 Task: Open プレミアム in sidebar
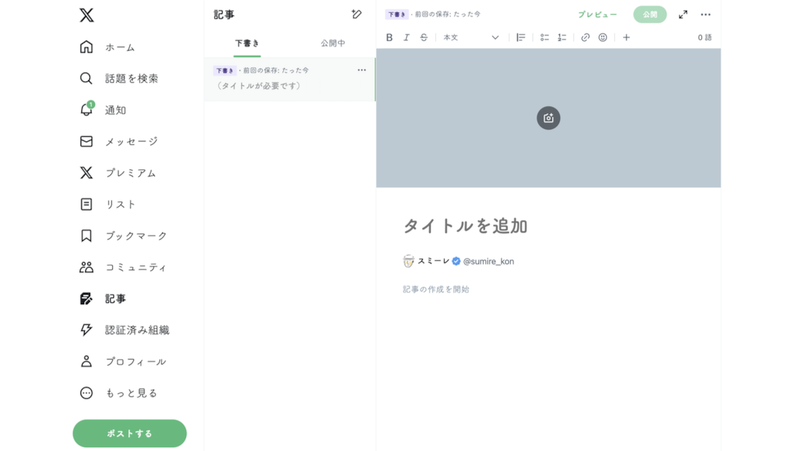point(118,173)
